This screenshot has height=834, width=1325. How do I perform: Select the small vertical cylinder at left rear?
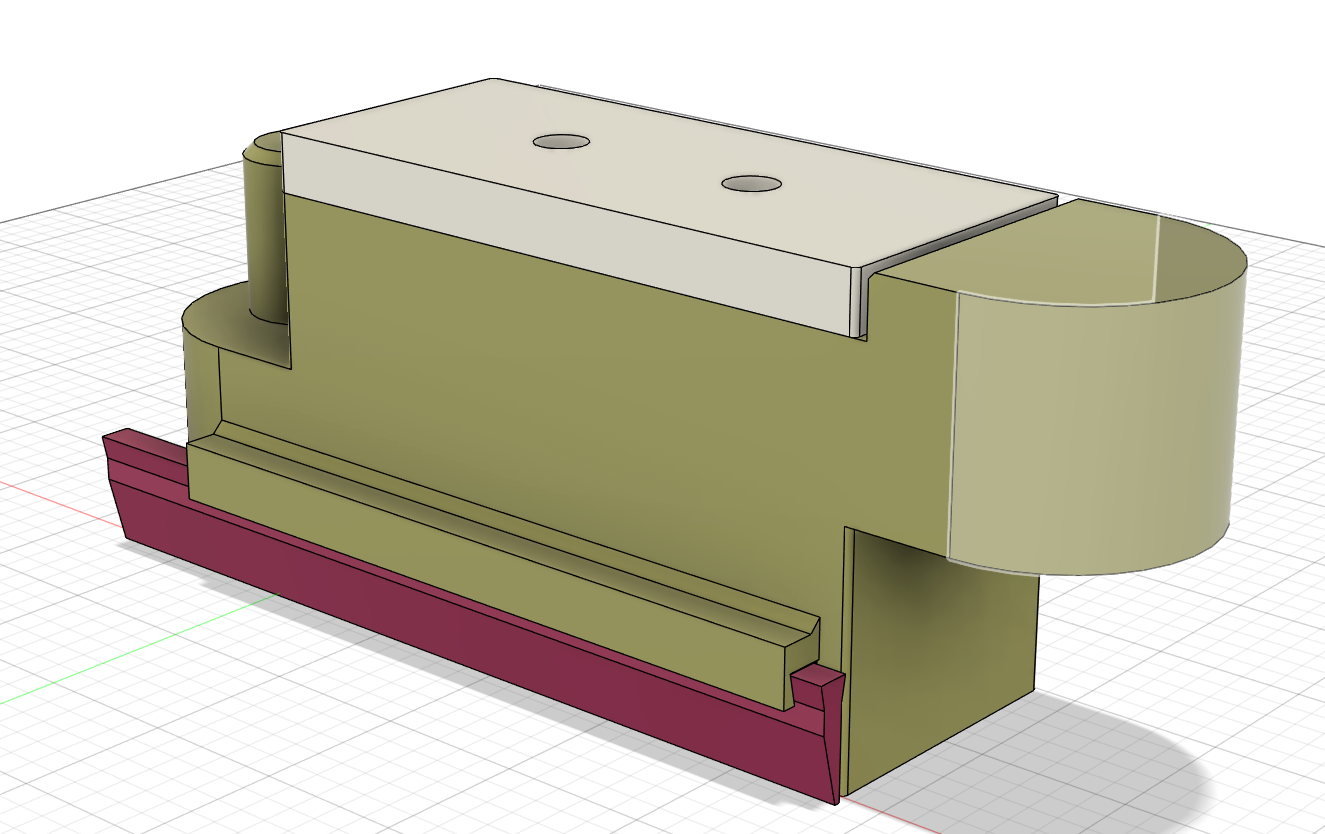coord(264,240)
